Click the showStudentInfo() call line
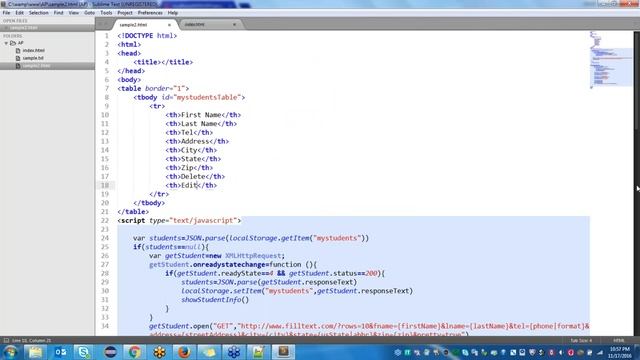The width and height of the screenshot is (640, 360). (215, 300)
